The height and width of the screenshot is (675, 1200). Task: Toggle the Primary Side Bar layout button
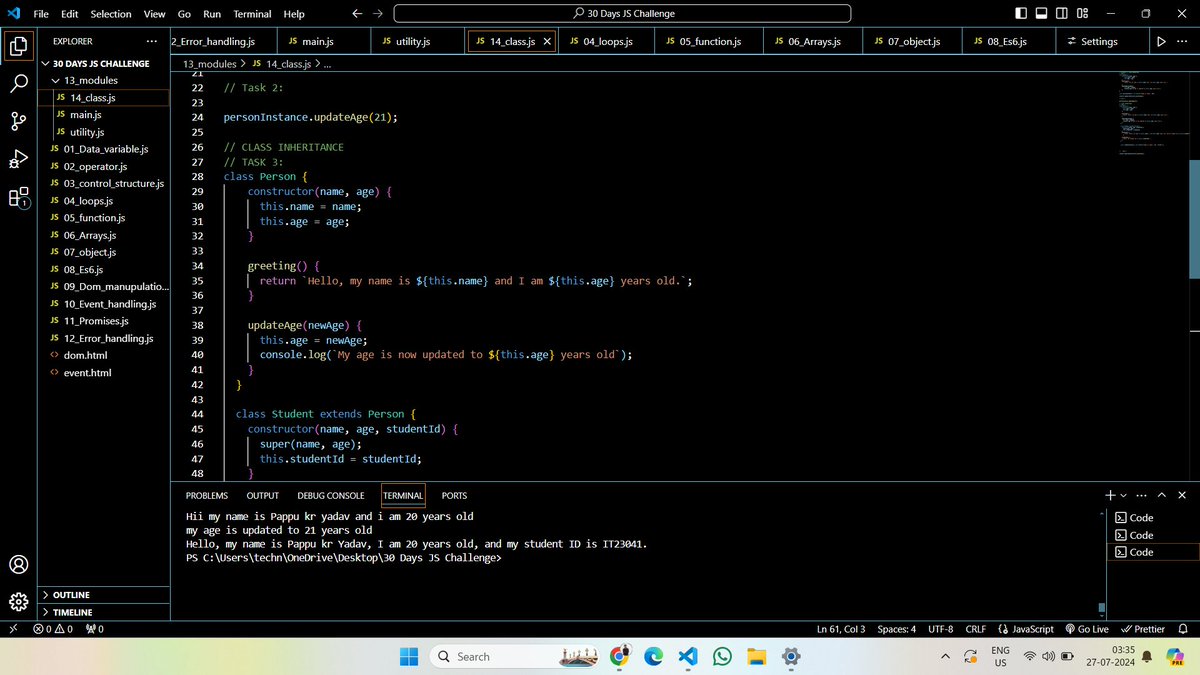1021,14
